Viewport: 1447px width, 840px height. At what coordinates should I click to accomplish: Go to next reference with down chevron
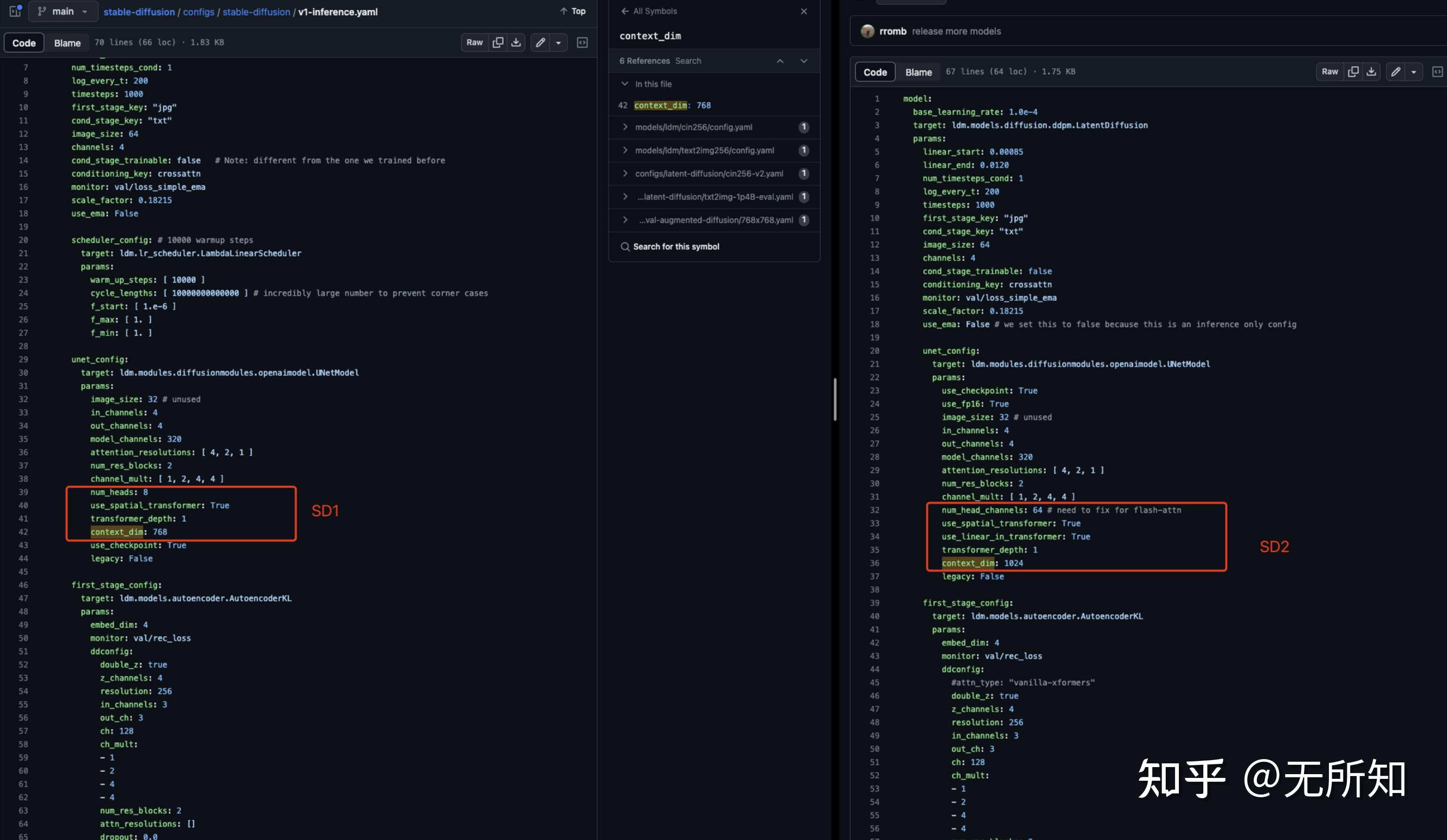(803, 61)
